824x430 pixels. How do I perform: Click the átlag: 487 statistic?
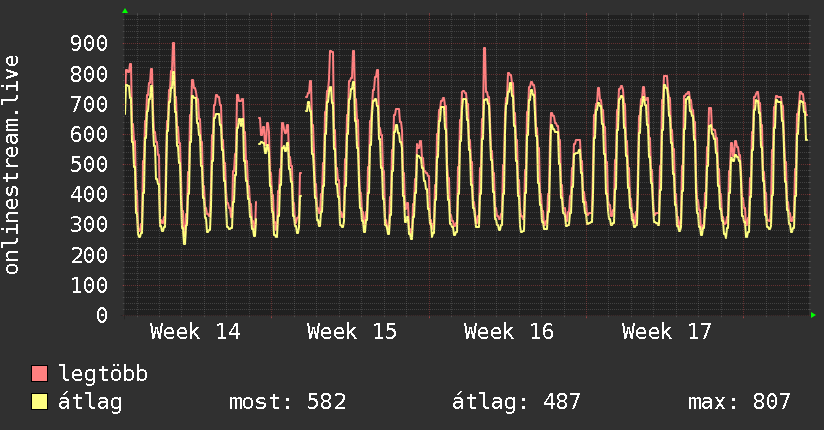tap(516, 402)
